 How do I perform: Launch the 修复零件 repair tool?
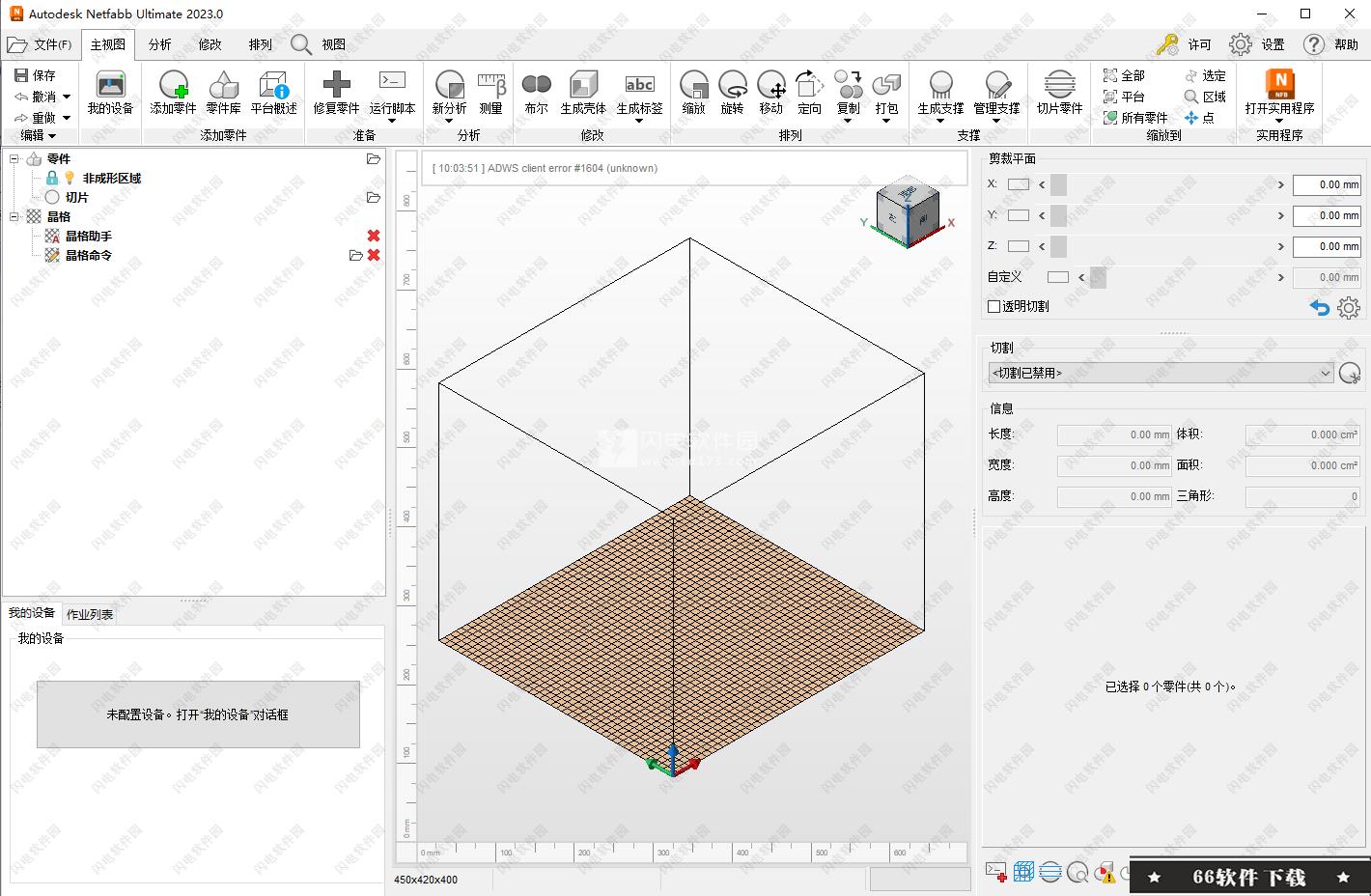336,93
